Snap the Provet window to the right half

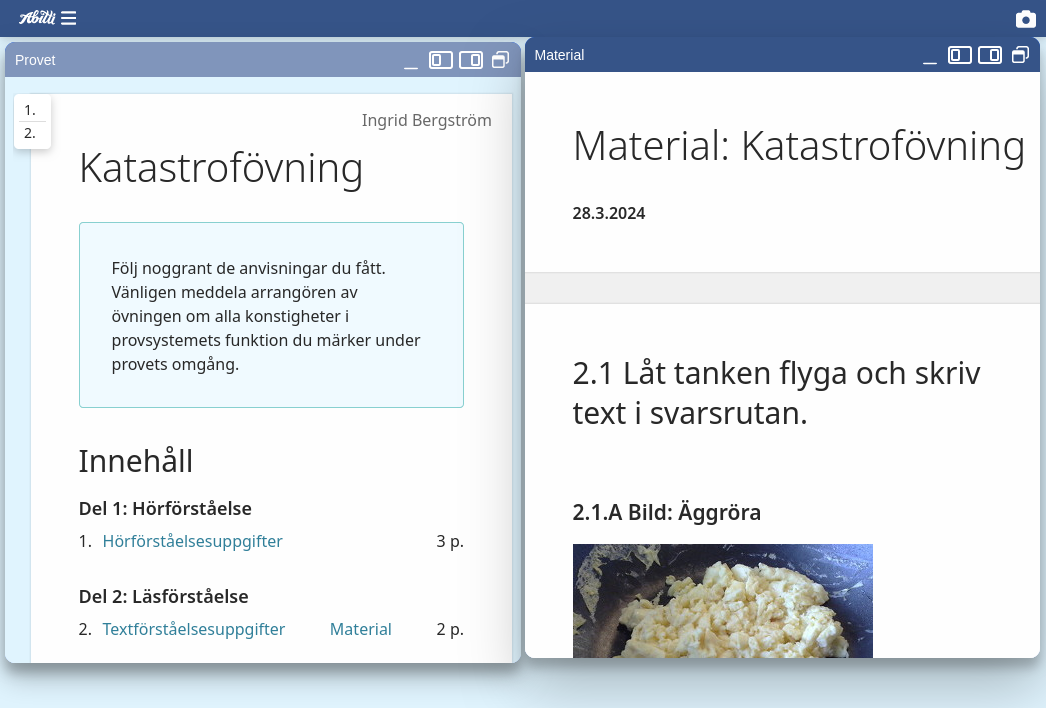(x=471, y=60)
